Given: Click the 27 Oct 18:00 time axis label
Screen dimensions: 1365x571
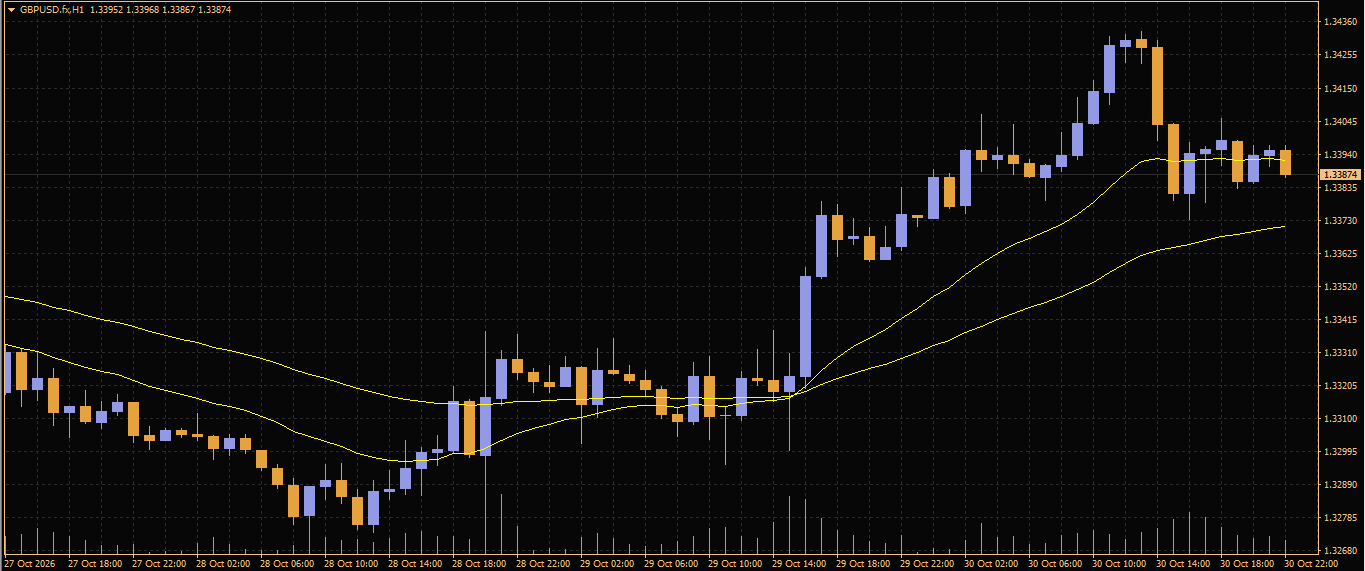Looking at the screenshot, I should pyautogui.click(x=96, y=564).
